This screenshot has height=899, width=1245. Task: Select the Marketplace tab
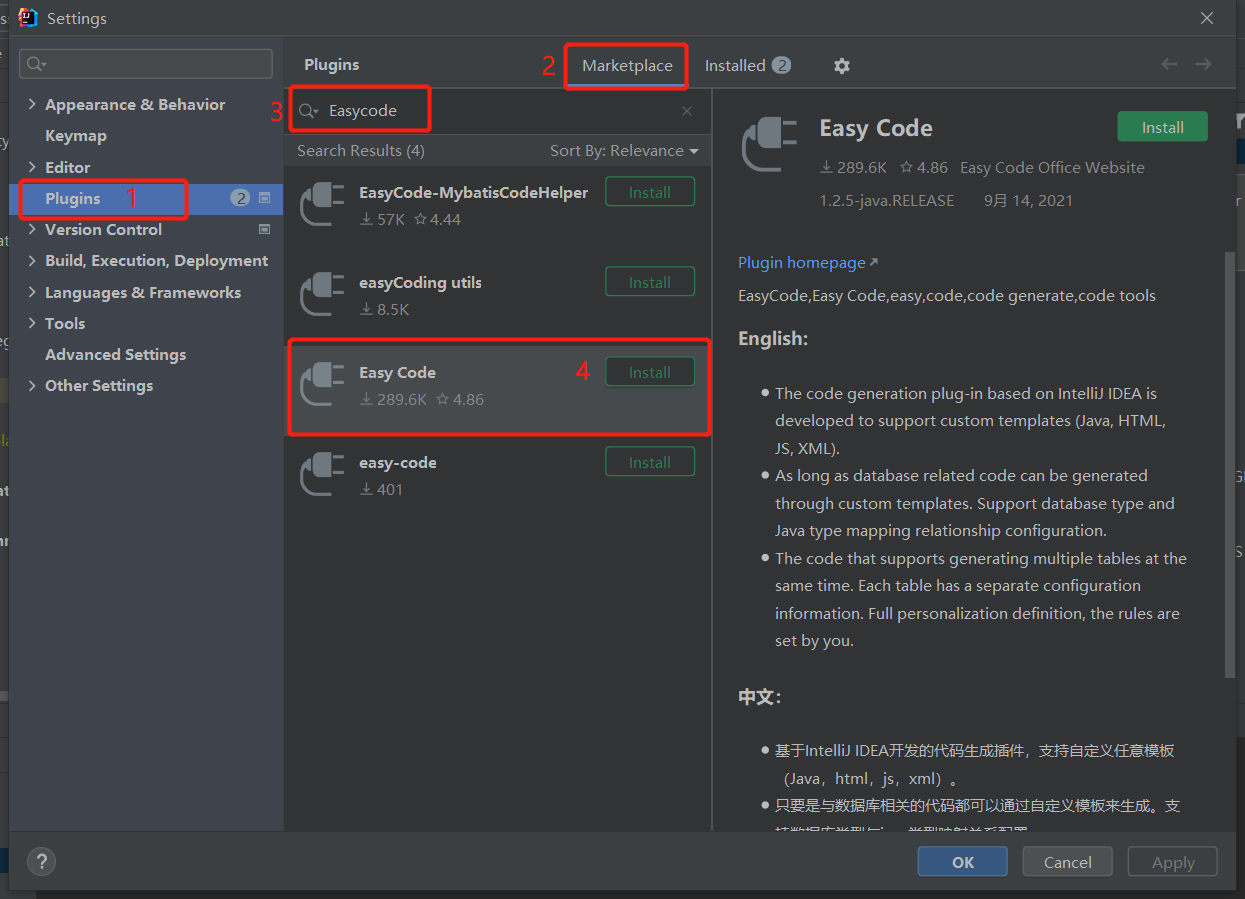point(625,65)
